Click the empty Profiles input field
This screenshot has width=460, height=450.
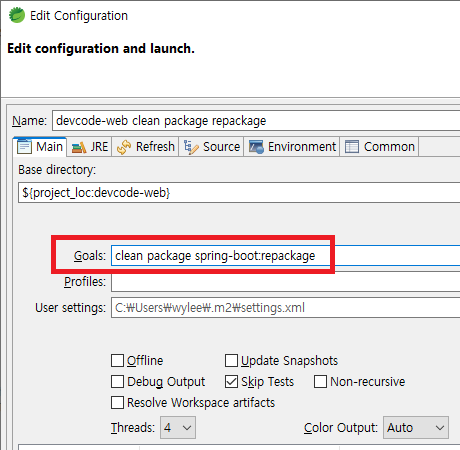click(286, 282)
